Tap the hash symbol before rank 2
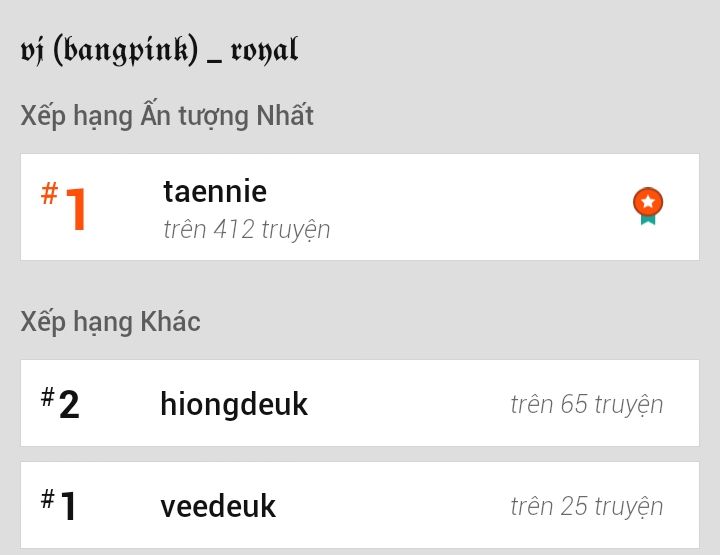 [x=47, y=397]
